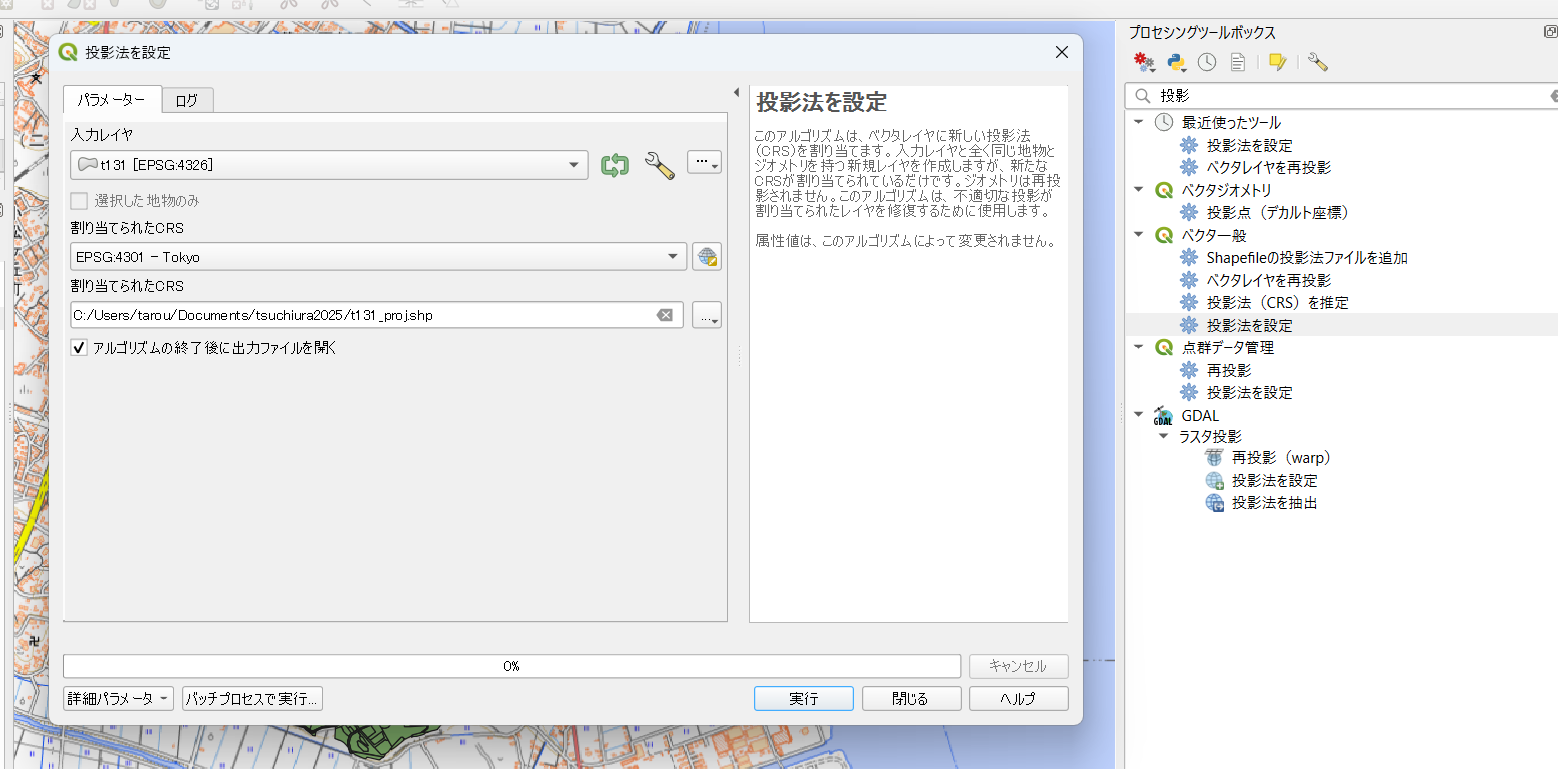Select ベクタレイヤを再投影 under ベクタ一般
This screenshot has height=769, width=1558.
[1269, 280]
